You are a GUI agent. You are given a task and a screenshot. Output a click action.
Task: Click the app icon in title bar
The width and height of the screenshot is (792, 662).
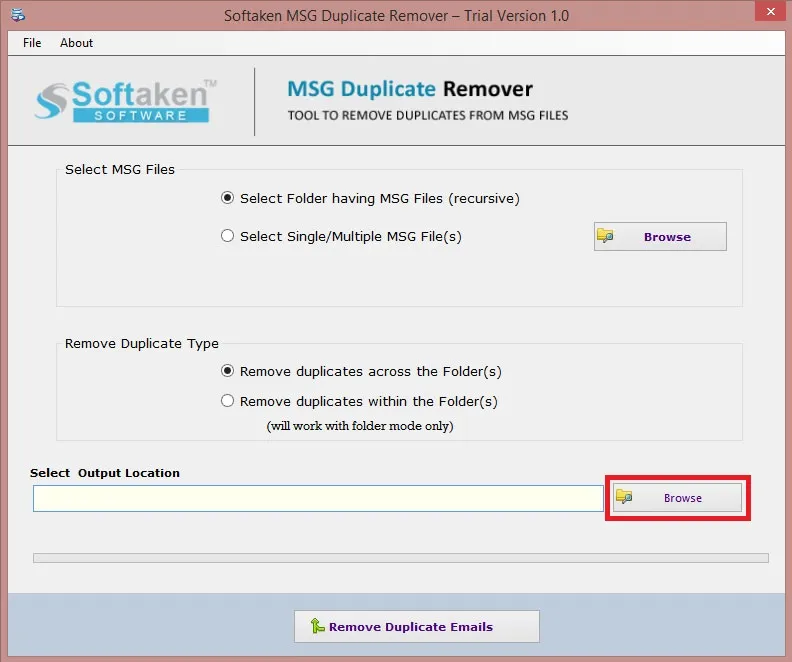pos(18,15)
